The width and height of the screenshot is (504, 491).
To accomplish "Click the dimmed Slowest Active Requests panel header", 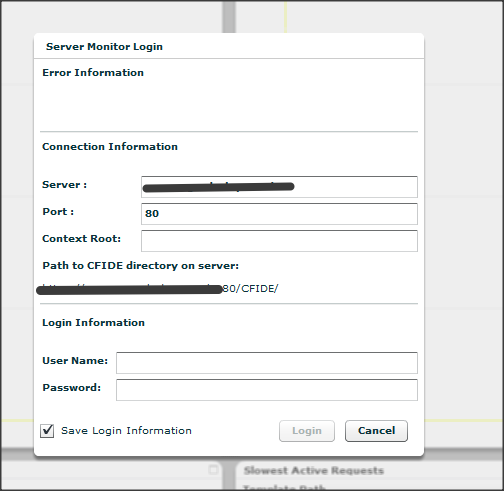I will pos(314,471).
